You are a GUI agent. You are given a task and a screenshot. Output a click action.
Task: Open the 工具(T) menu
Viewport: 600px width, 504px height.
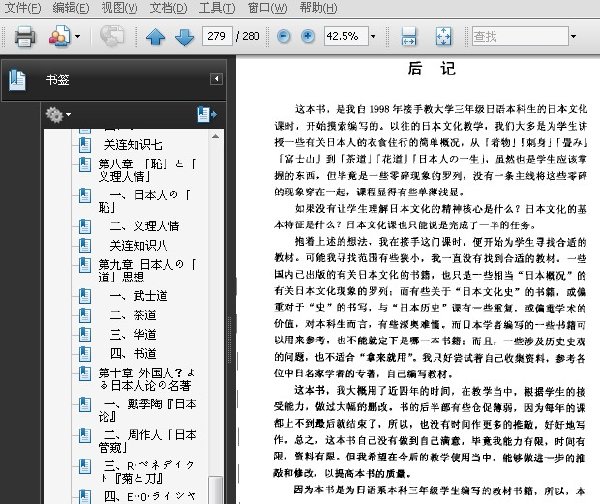(x=217, y=8)
